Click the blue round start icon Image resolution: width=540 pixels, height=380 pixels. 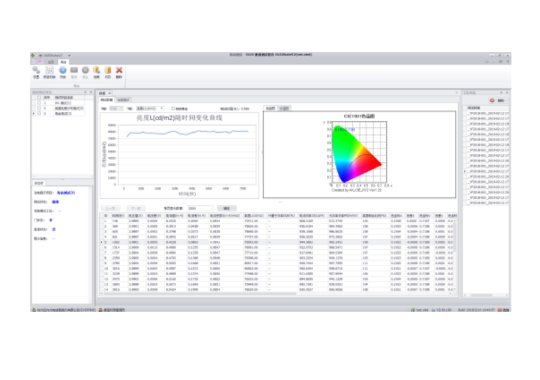click(62, 70)
